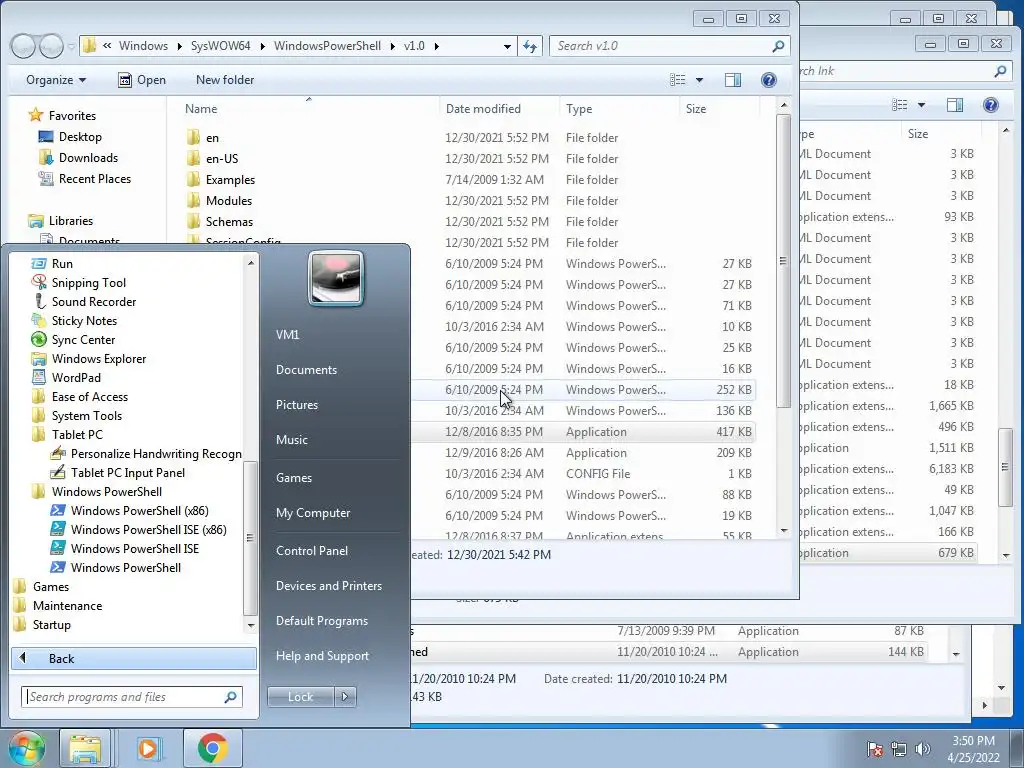Image resolution: width=1024 pixels, height=768 pixels.
Task: Expand shutdown options arrow next to Lock
Action: coord(345,697)
